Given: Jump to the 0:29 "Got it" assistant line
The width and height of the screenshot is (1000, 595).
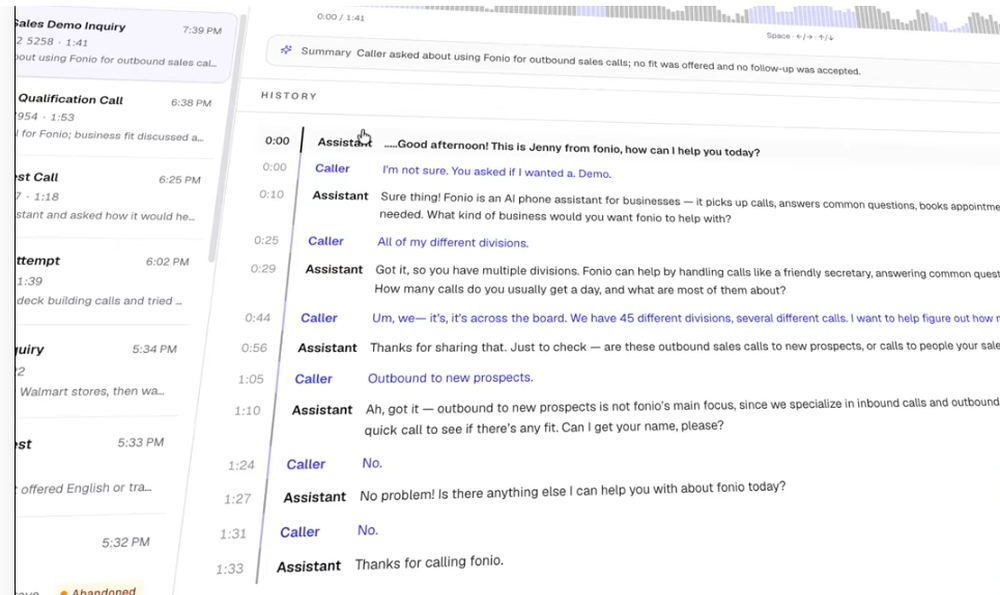Looking at the screenshot, I should tap(686, 281).
